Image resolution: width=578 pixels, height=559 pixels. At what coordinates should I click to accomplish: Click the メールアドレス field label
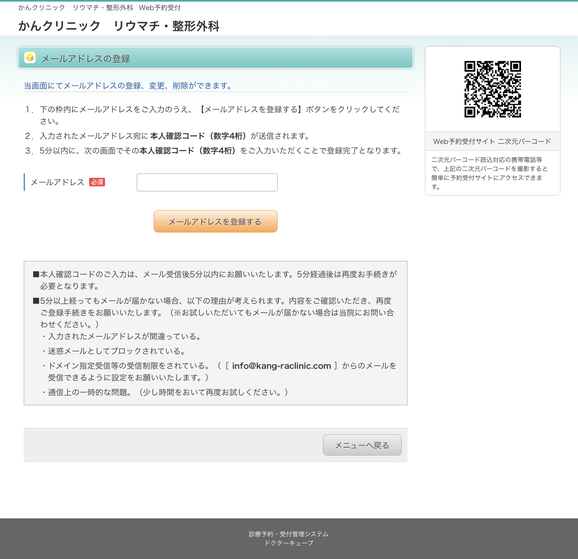point(58,182)
